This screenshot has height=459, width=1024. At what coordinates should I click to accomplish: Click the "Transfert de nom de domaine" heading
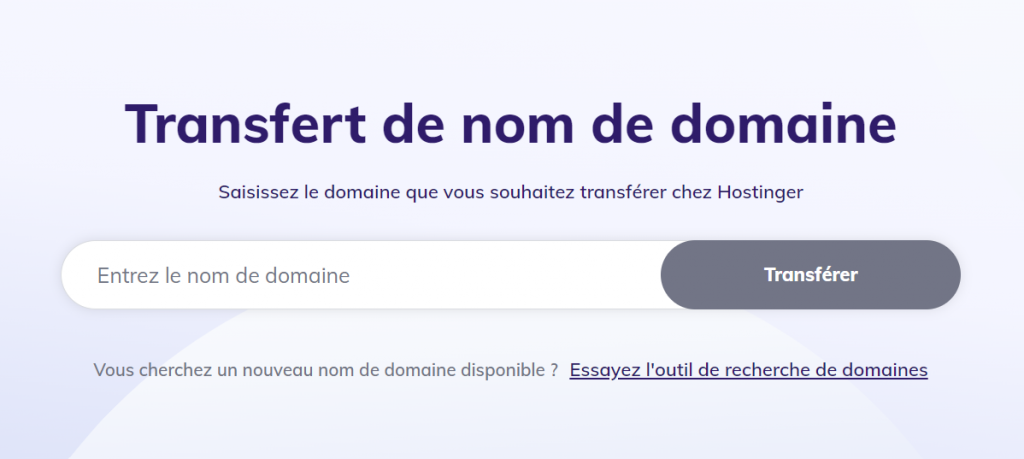(511, 124)
